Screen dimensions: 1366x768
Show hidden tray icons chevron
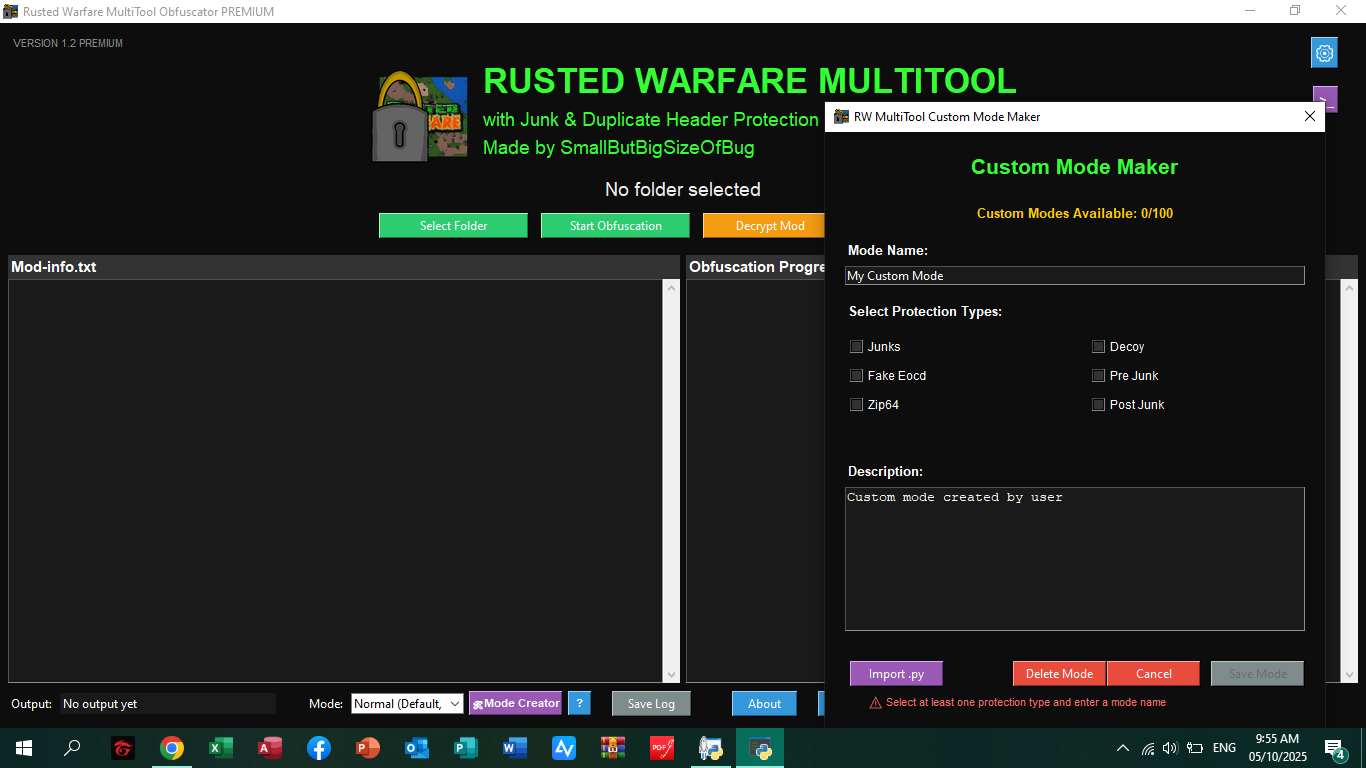tap(1123, 748)
